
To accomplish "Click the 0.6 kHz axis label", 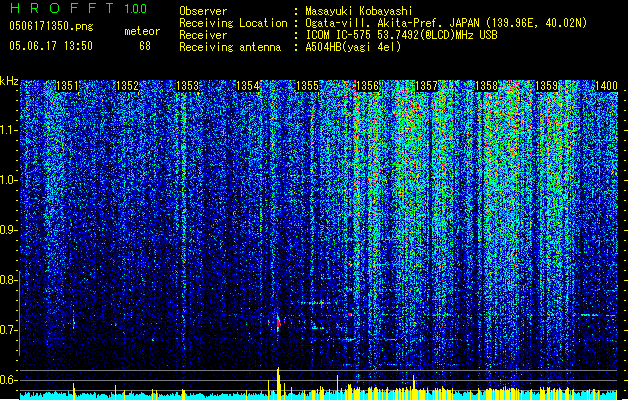I will pyautogui.click(x=8, y=380).
